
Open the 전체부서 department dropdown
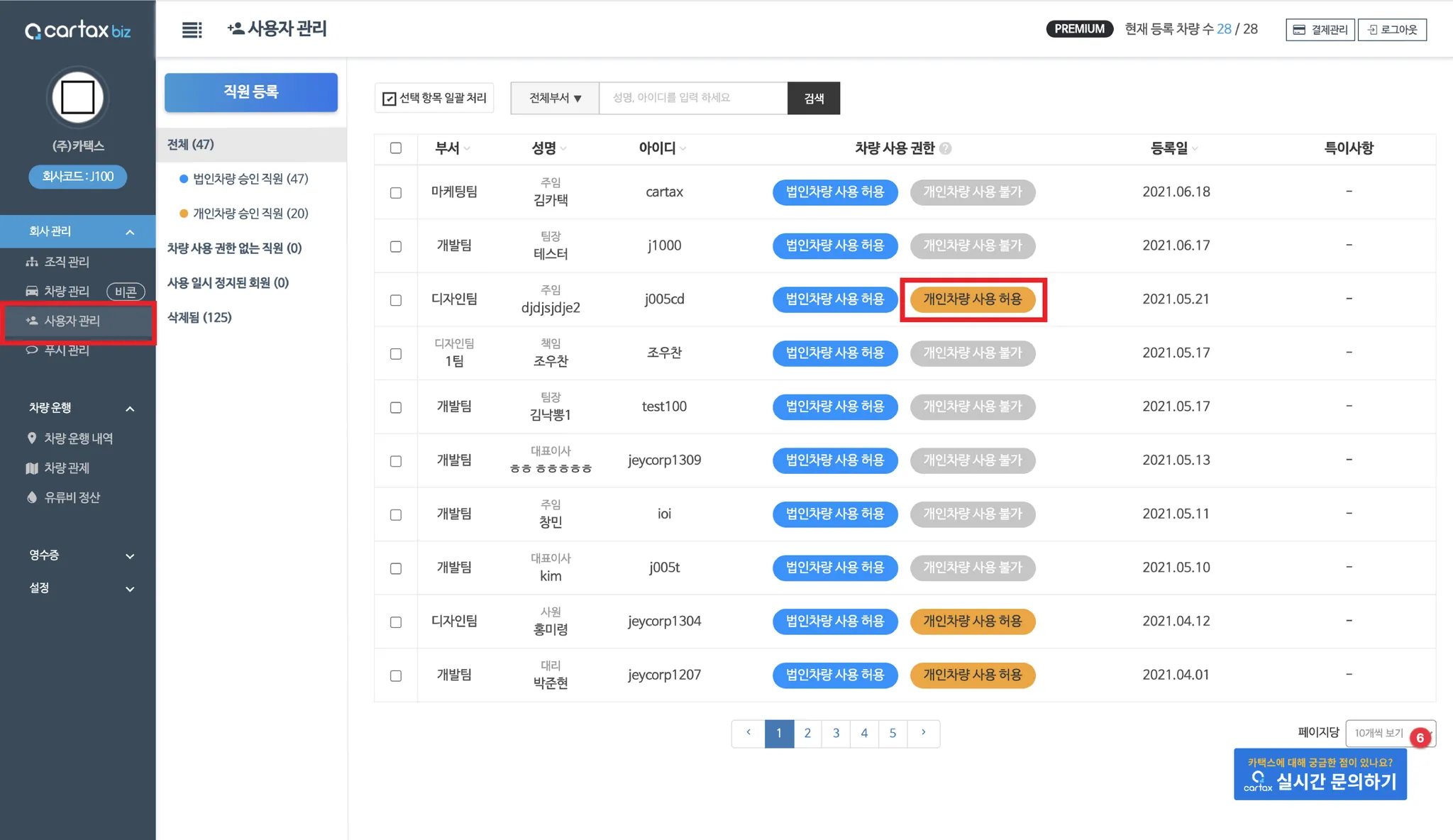tap(555, 98)
